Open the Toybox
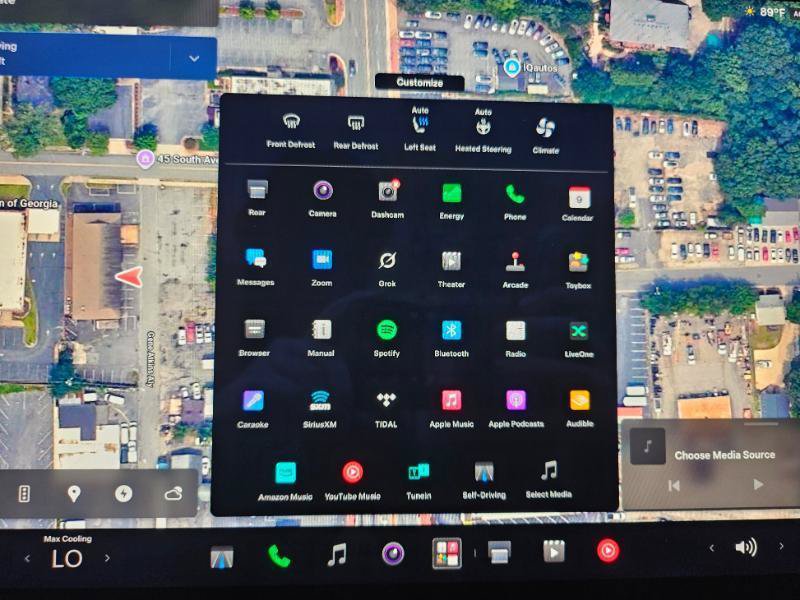This screenshot has height=600, width=800. coord(578,270)
